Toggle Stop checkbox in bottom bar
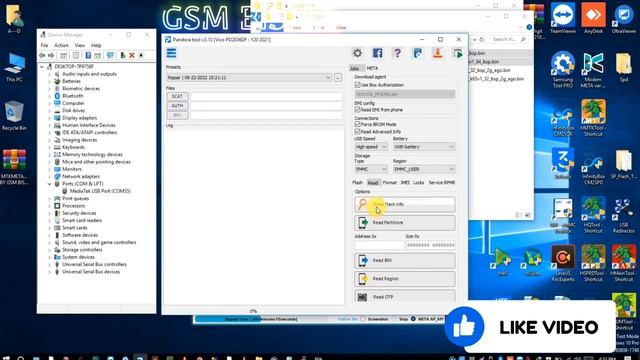This screenshot has height=360, width=640. (395, 319)
